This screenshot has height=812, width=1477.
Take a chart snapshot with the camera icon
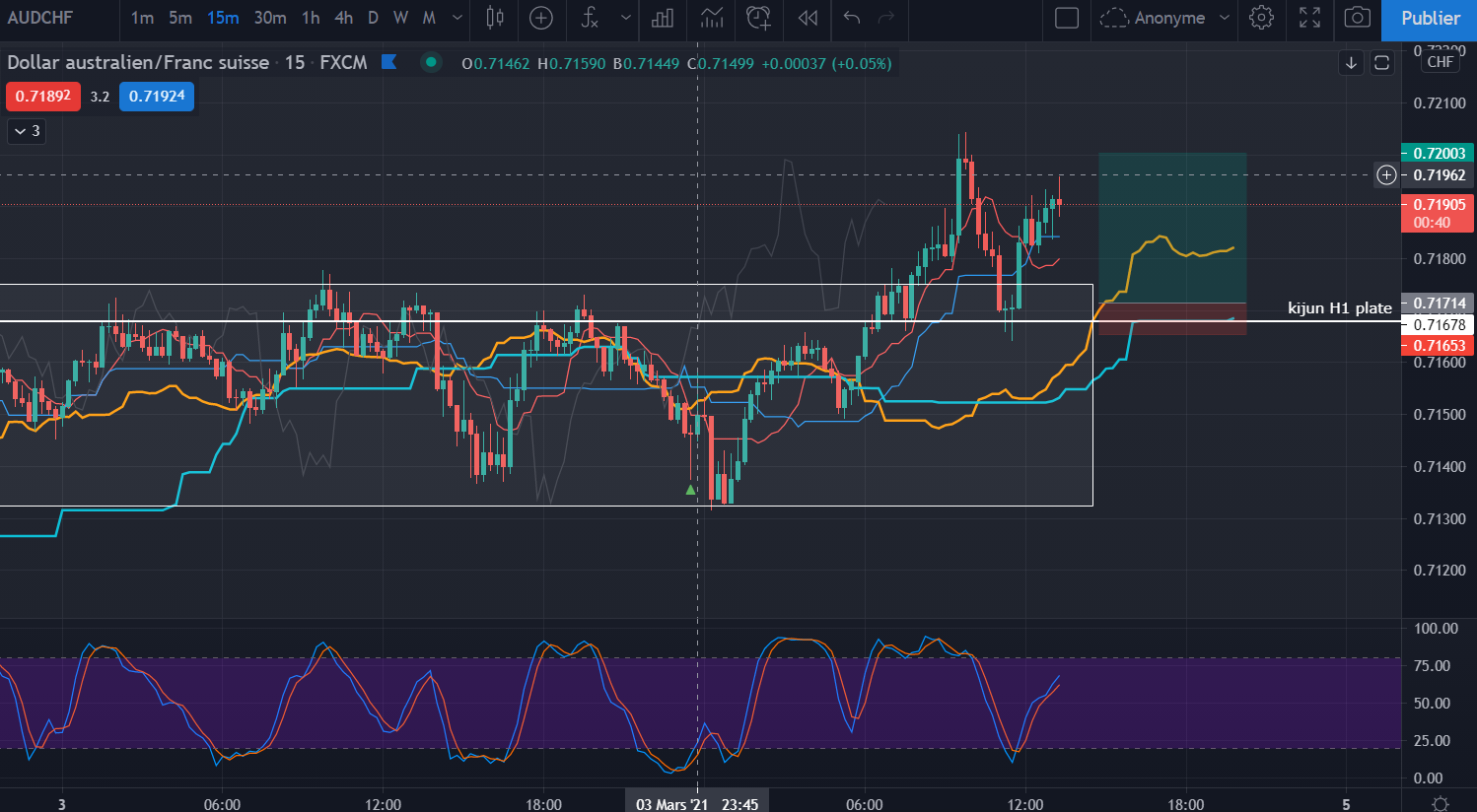1357,18
